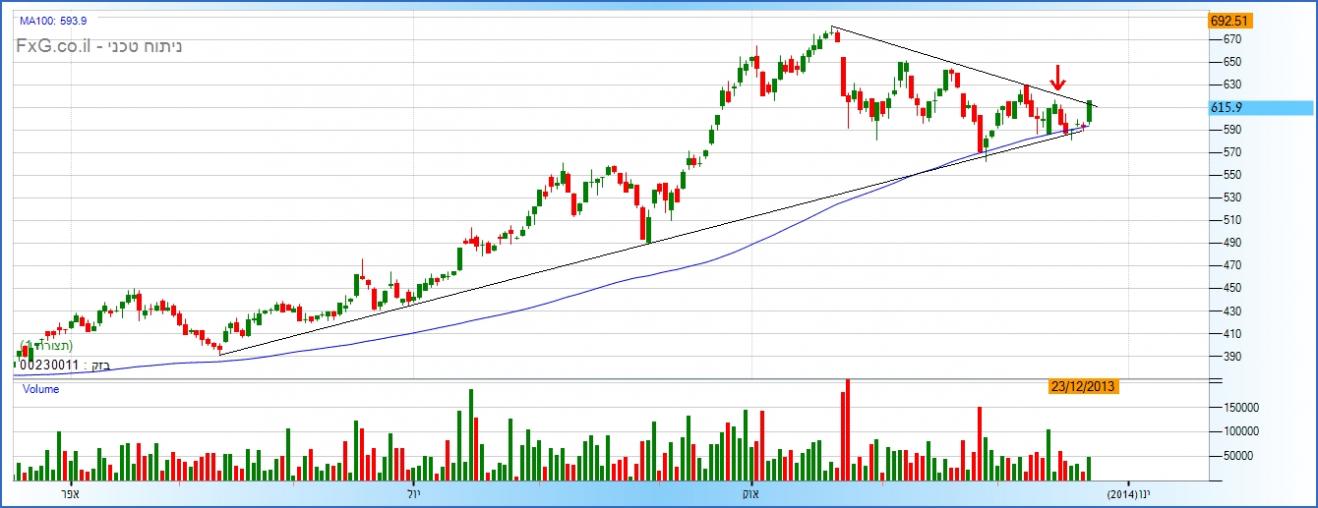Click the peak where descending trendline starts
The image size is (1318, 508).
(x=832, y=27)
